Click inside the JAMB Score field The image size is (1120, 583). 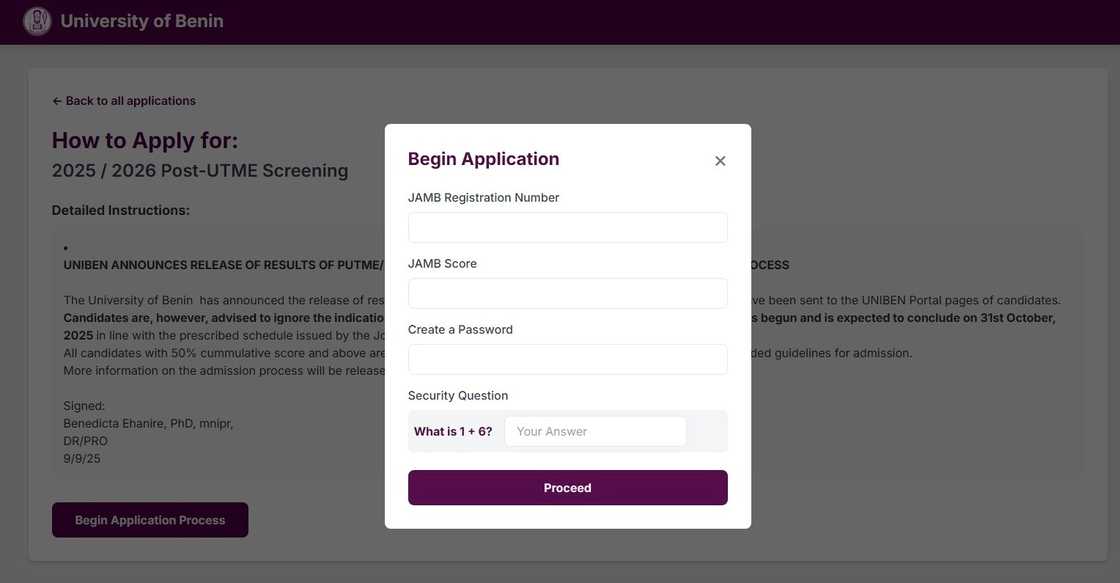click(568, 295)
